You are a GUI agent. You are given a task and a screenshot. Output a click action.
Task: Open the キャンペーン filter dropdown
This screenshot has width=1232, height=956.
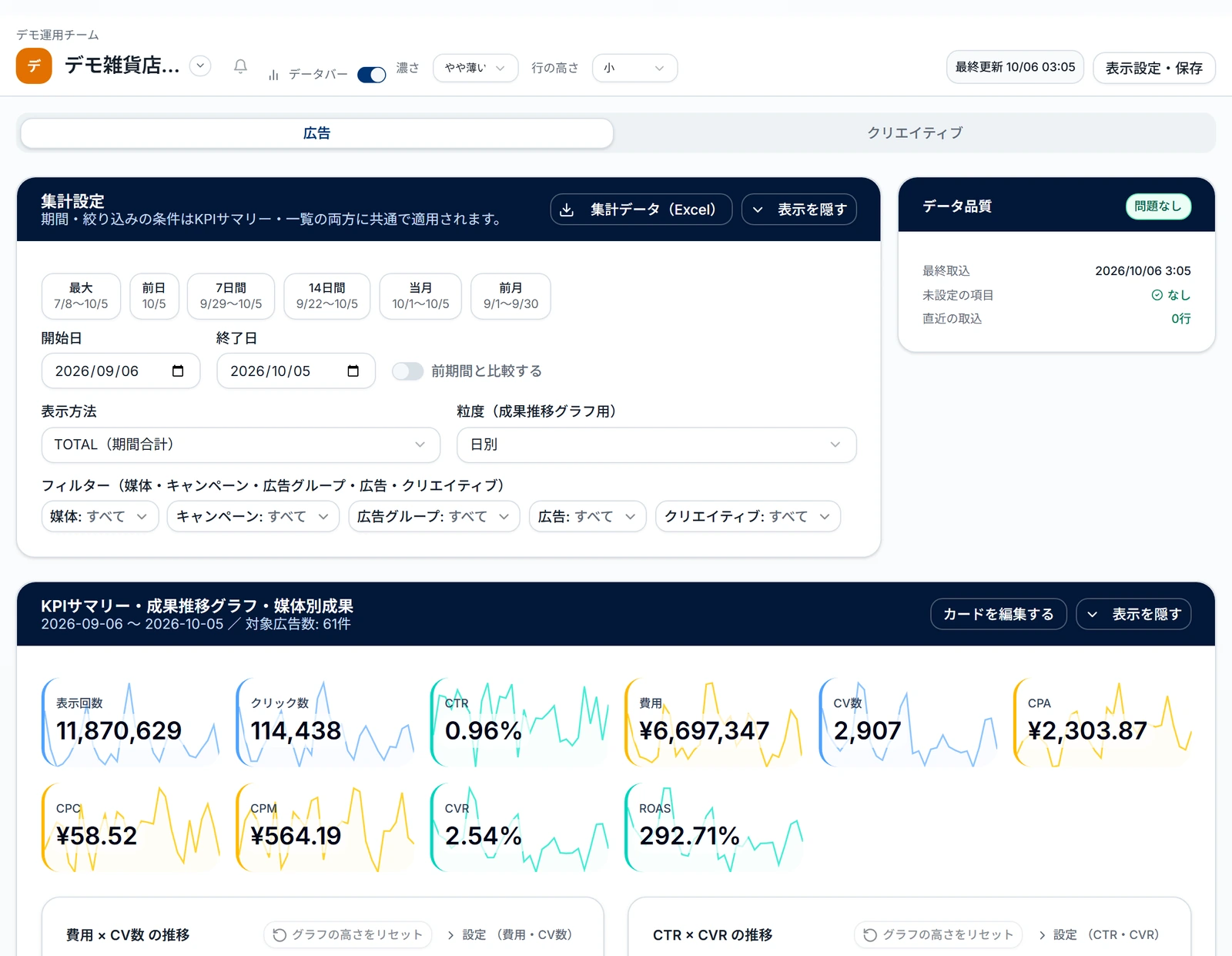(x=253, y=516)
